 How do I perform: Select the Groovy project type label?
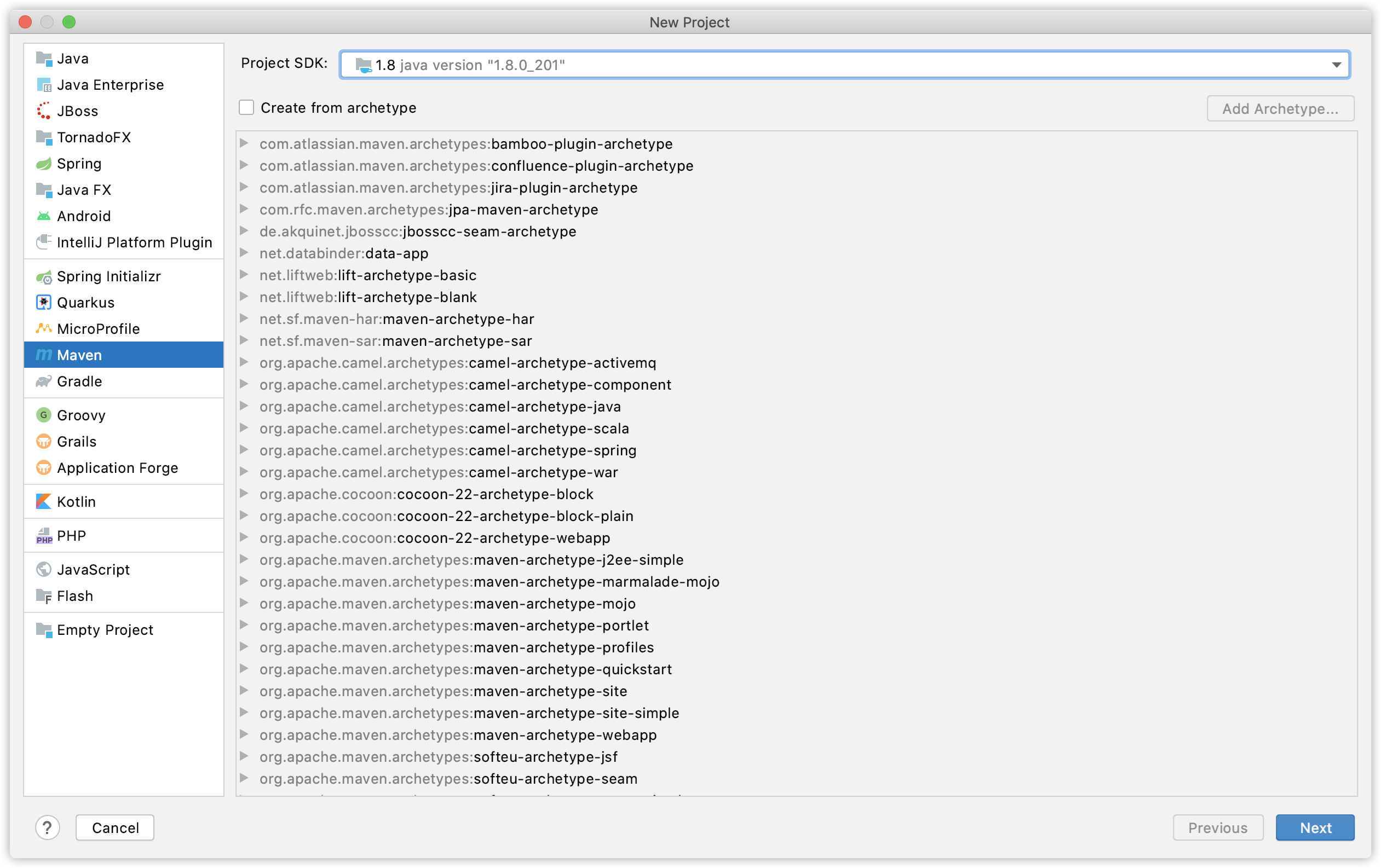point(81,415)
